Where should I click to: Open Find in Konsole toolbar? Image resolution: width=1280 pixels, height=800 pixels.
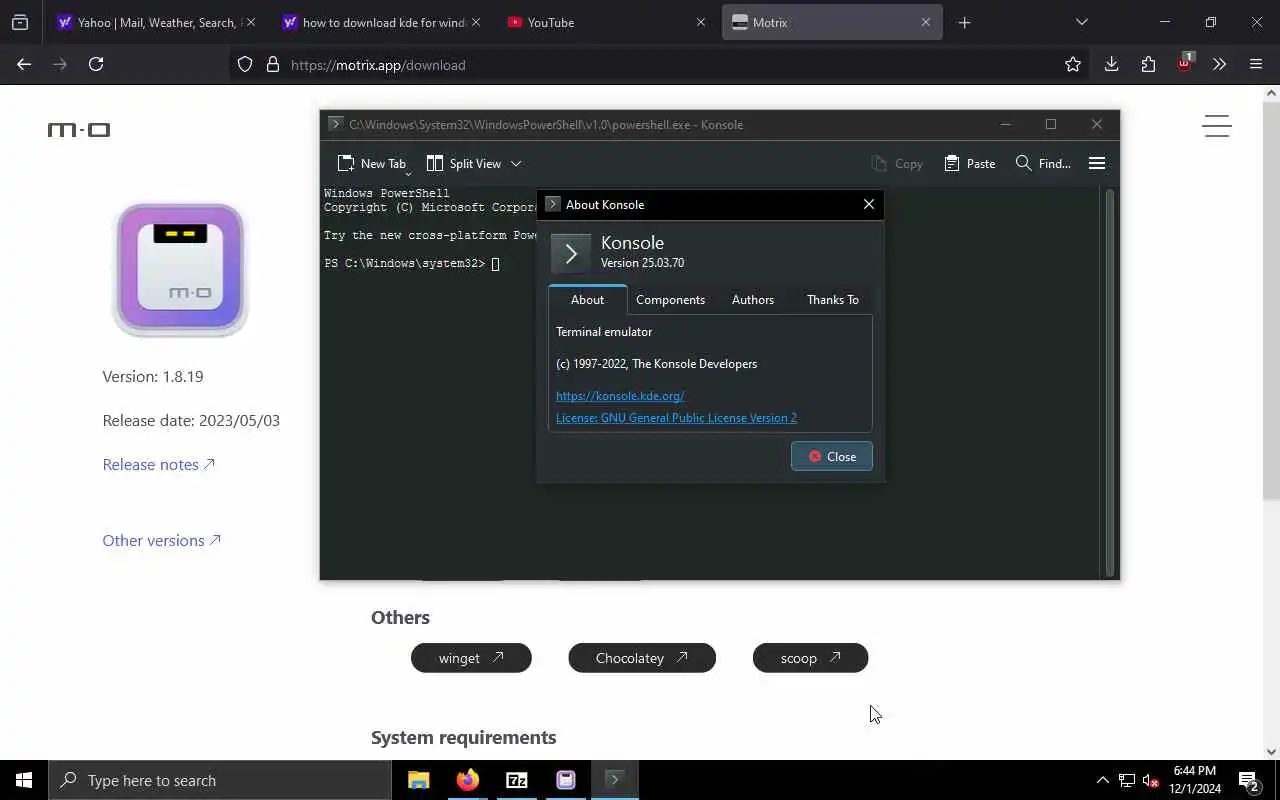pos(1043,164)
